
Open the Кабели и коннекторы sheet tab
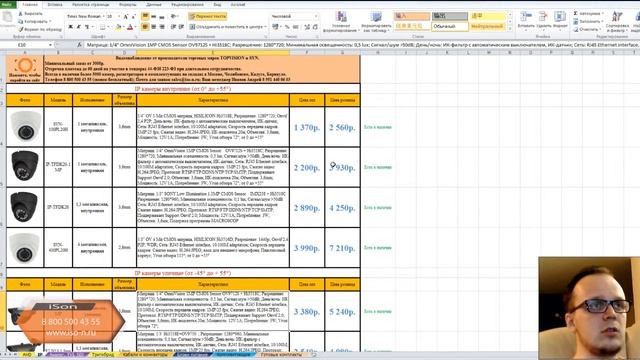(x=145, y=355)
